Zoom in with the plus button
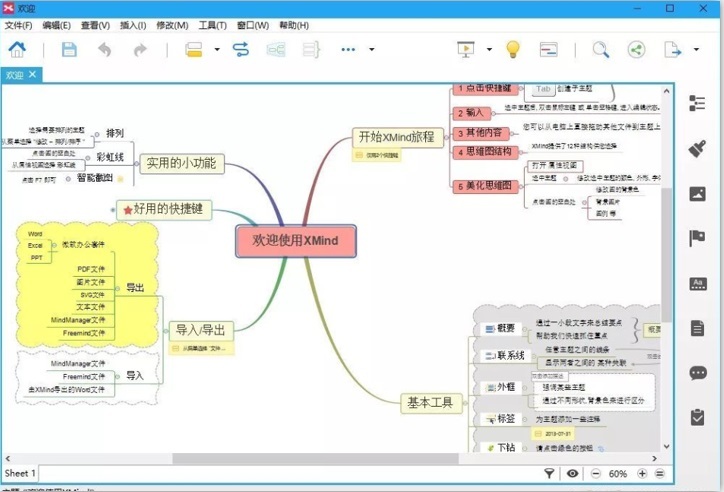This screenshot has width=724, height=492. tap(642, 474)
